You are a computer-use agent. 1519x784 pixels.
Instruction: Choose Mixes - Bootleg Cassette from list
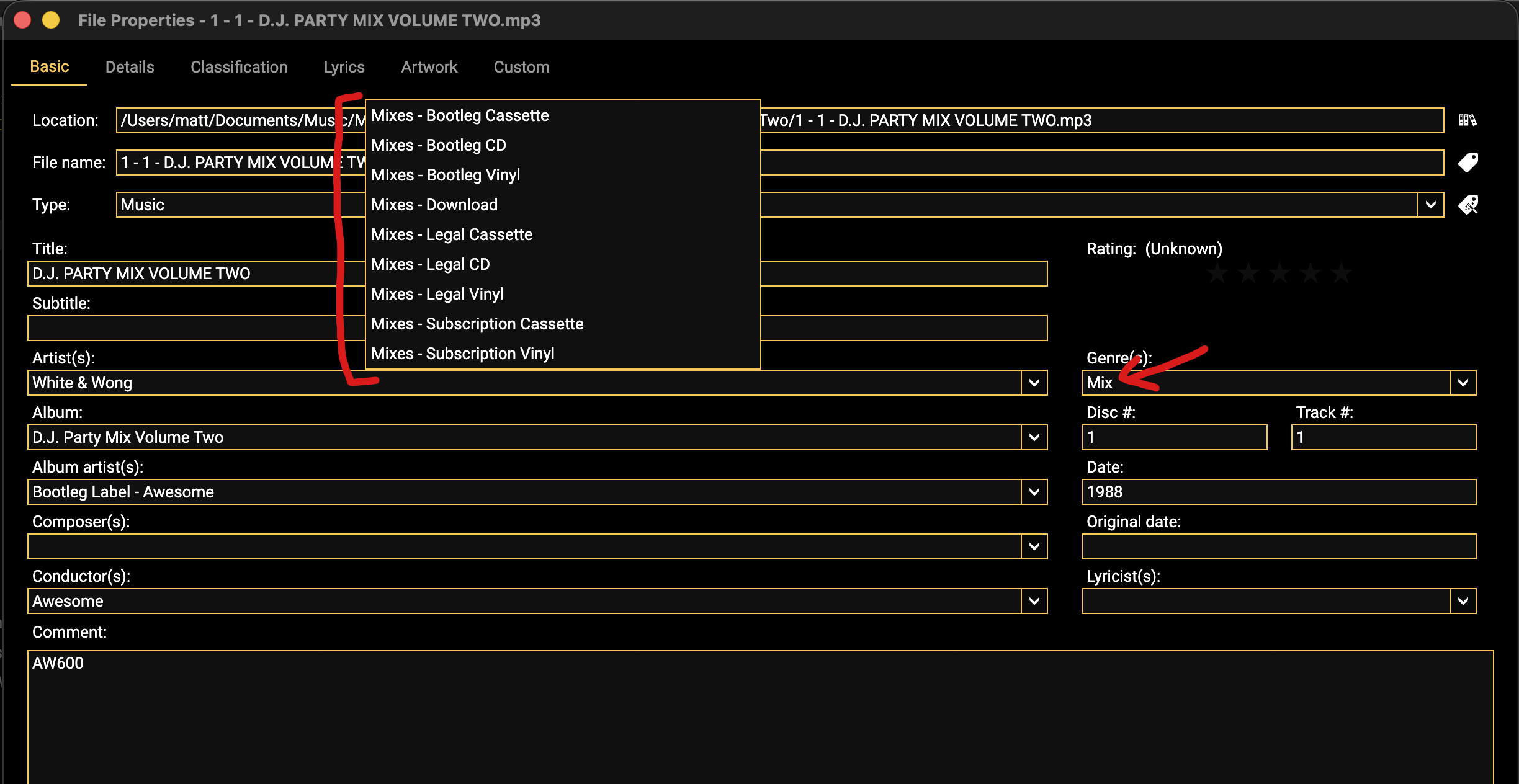pos(562,115)
